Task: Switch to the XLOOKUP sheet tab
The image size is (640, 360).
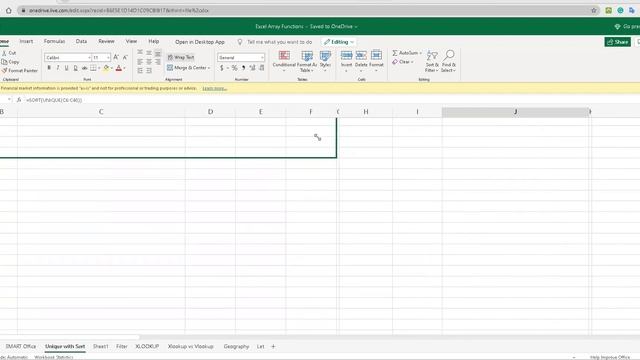Action: click(x=147, y=346)
